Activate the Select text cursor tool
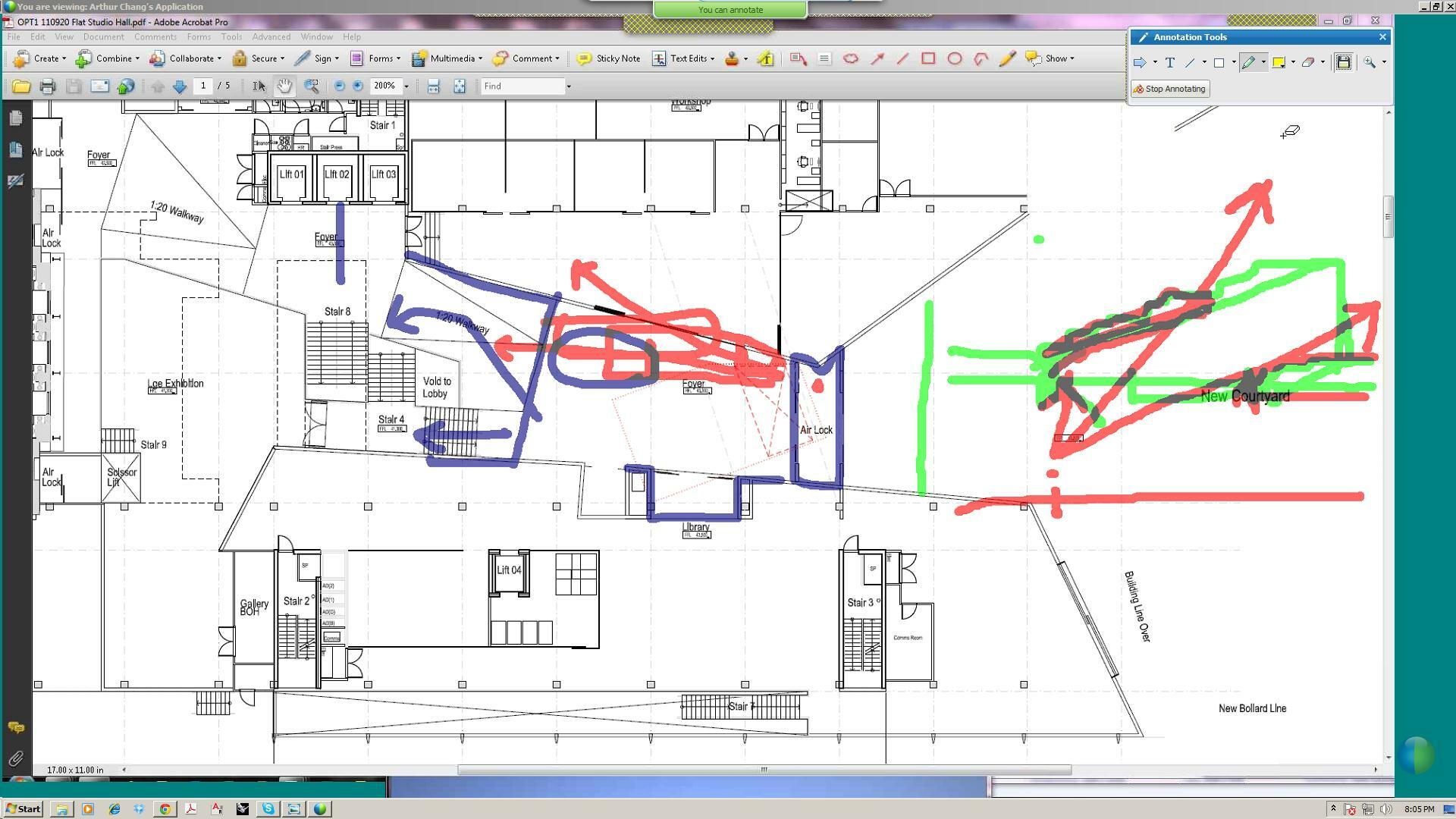 (259, 86)
